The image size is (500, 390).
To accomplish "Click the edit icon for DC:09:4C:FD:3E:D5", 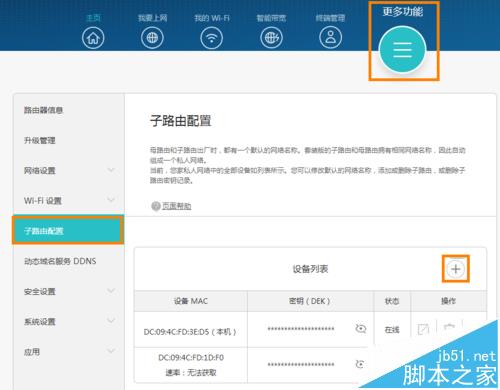I will [423, 329].
